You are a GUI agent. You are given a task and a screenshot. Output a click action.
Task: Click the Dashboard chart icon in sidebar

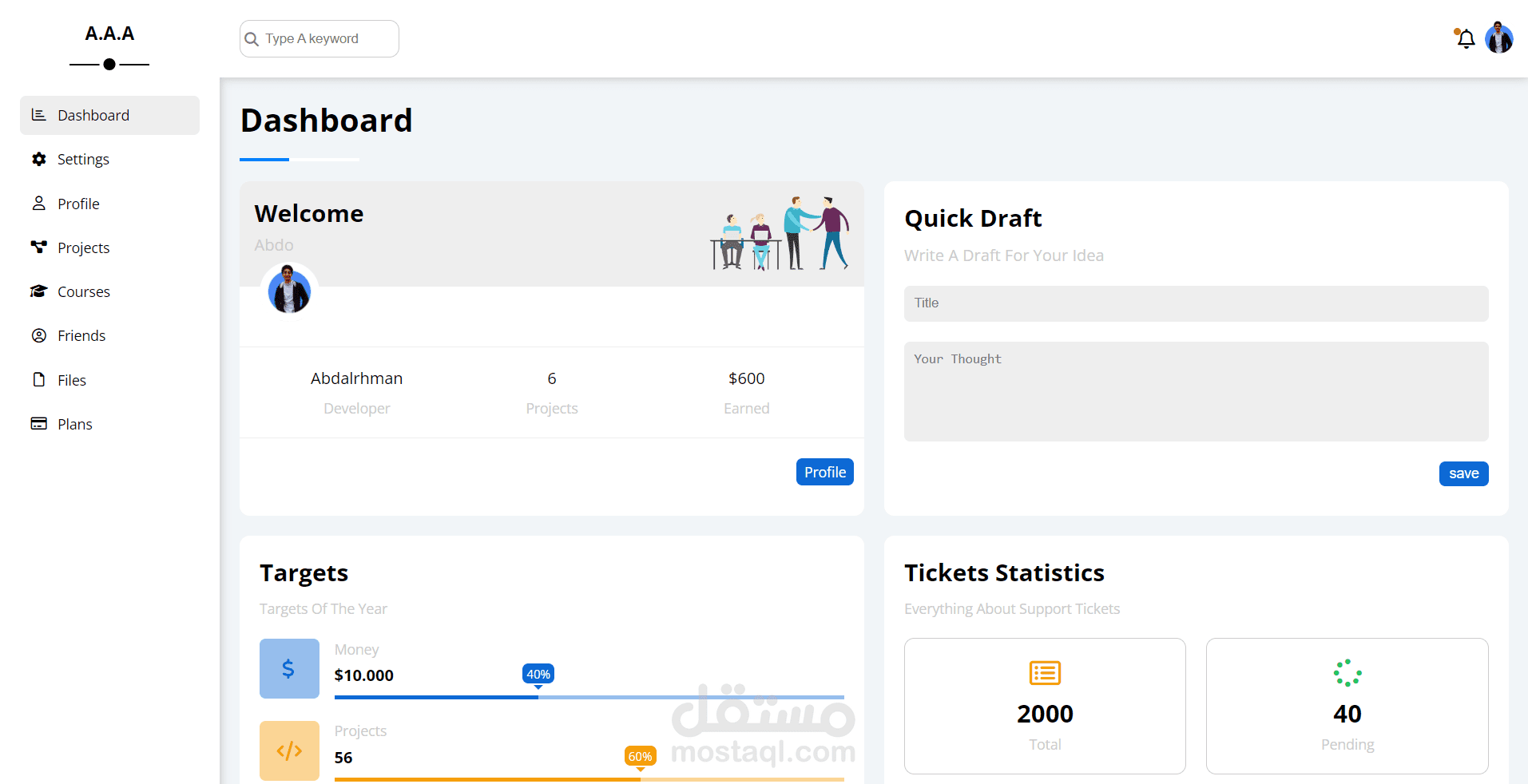[x=38, y=115]
